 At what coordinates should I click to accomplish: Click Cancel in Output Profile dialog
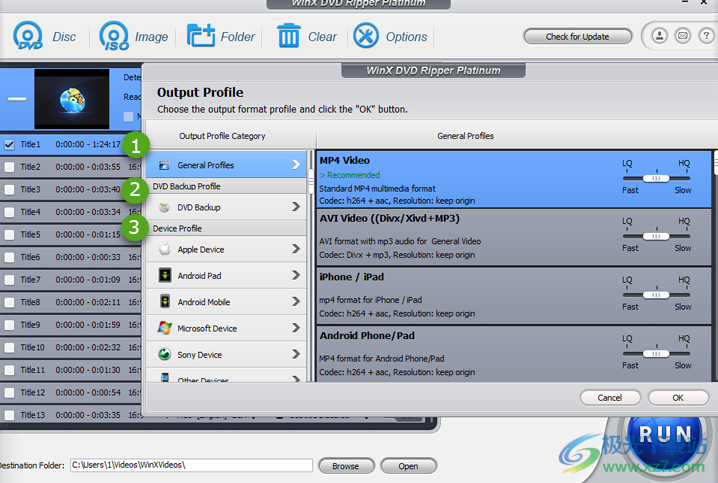pyautogui.click(x=609, y=397)
